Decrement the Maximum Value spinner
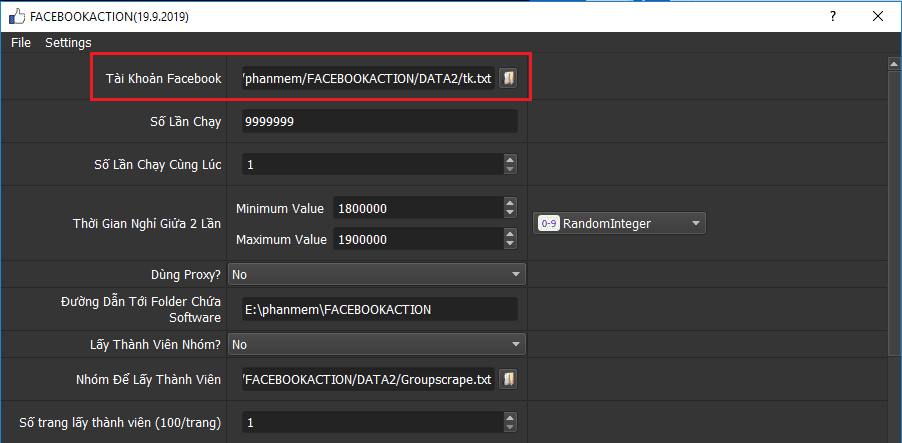 (510, 245)
